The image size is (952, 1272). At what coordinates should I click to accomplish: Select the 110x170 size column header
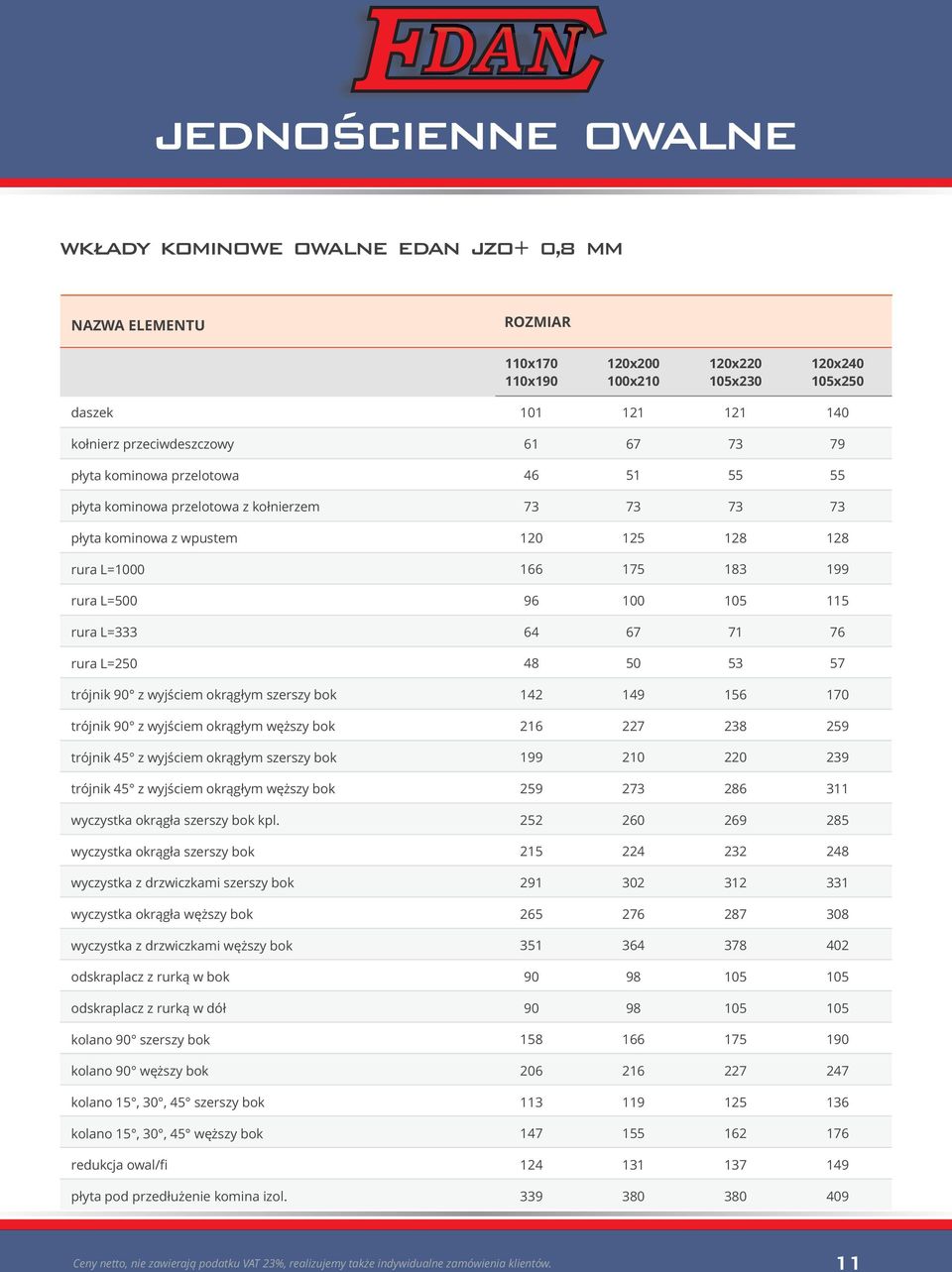tap(532, 372)
